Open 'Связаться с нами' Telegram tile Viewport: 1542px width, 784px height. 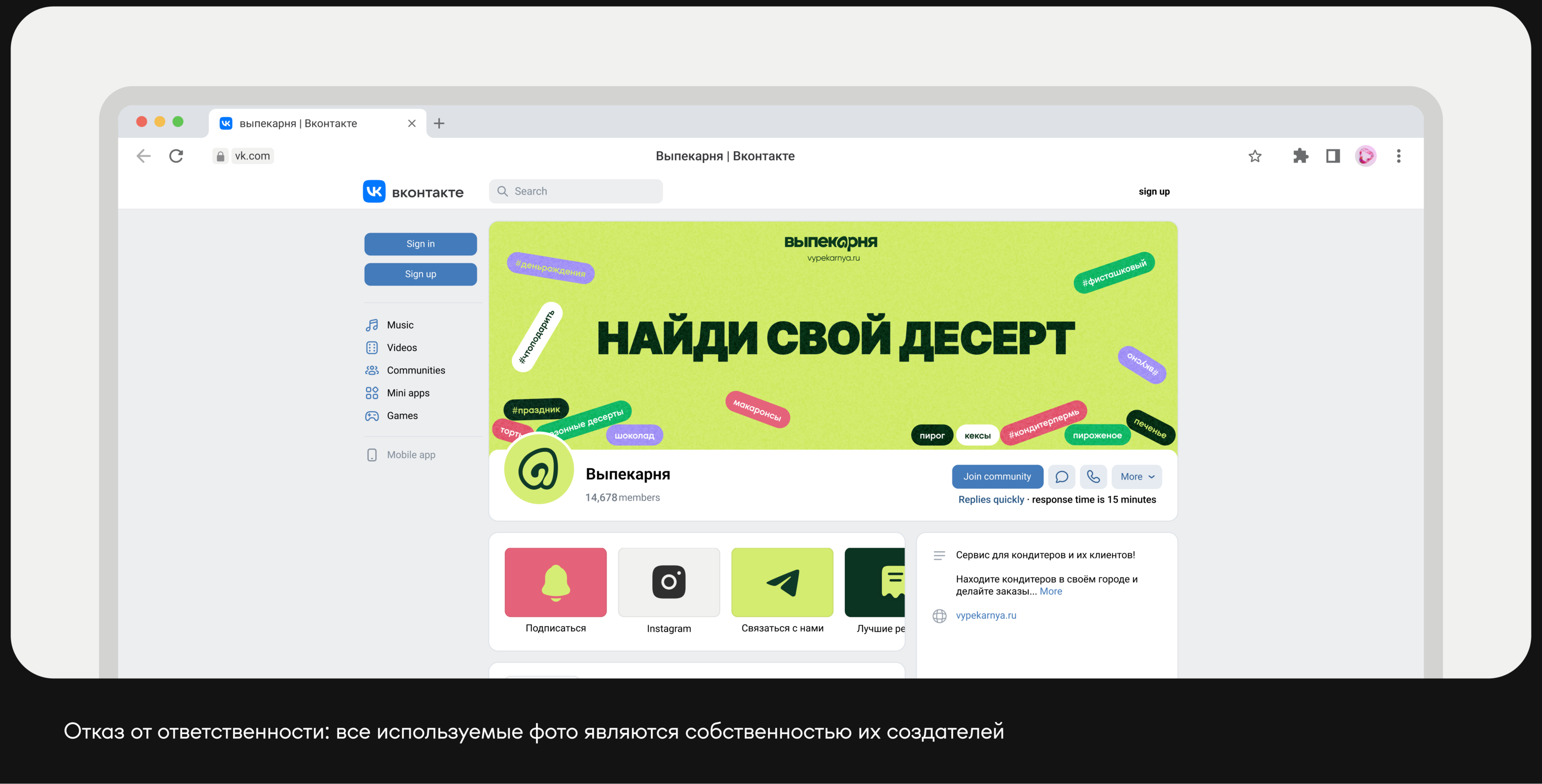pos(782,582)
